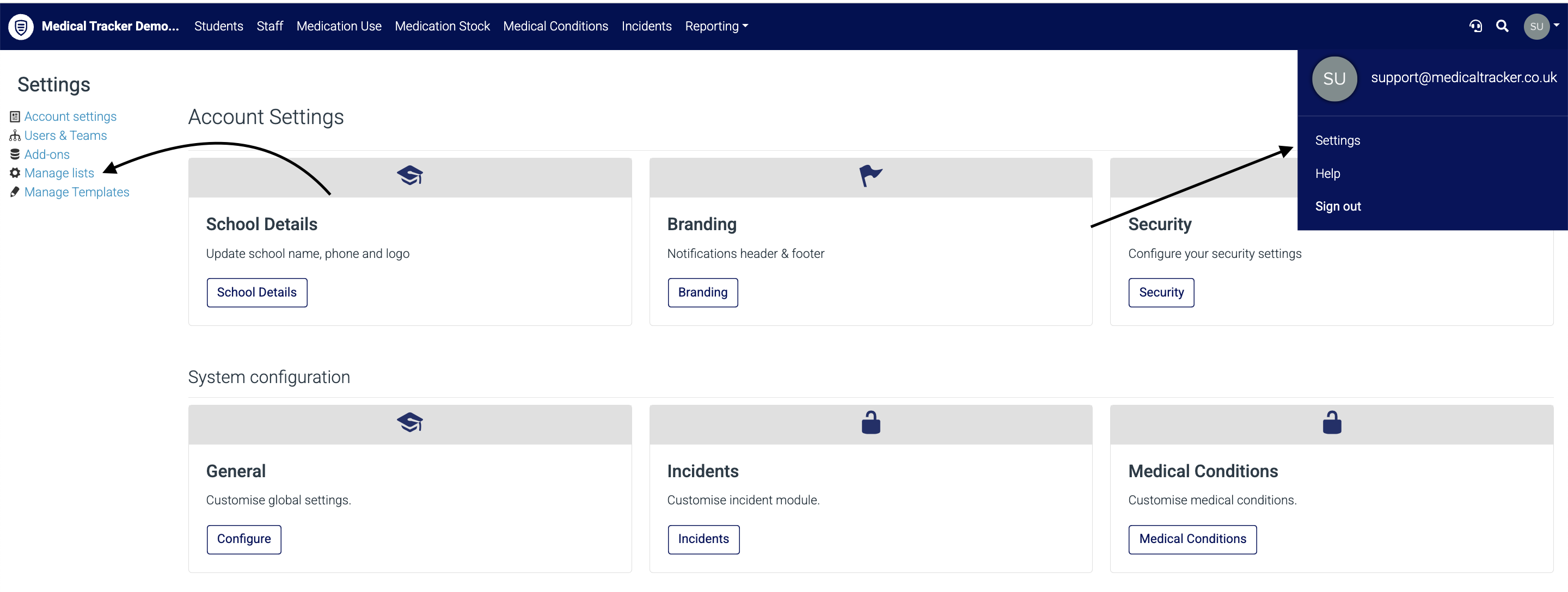Click the Branding button
The height and width of the screenshot is (592, 1568).
point(702,293)
